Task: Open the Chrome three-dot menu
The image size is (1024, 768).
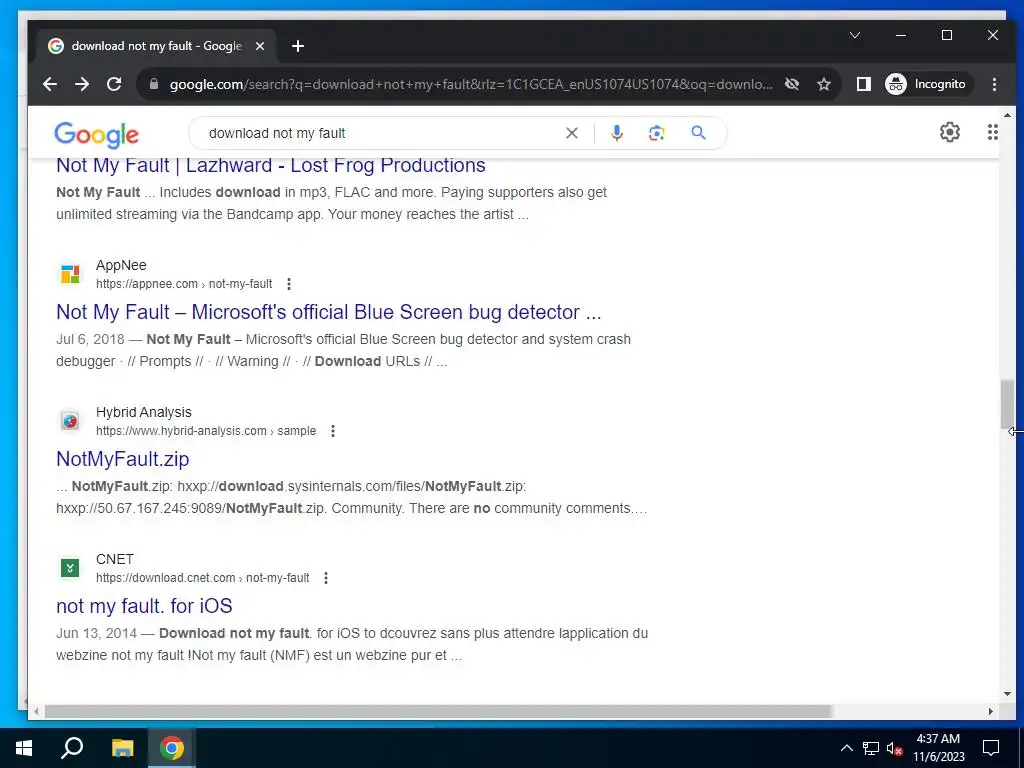Action: (x=994, y=84)
